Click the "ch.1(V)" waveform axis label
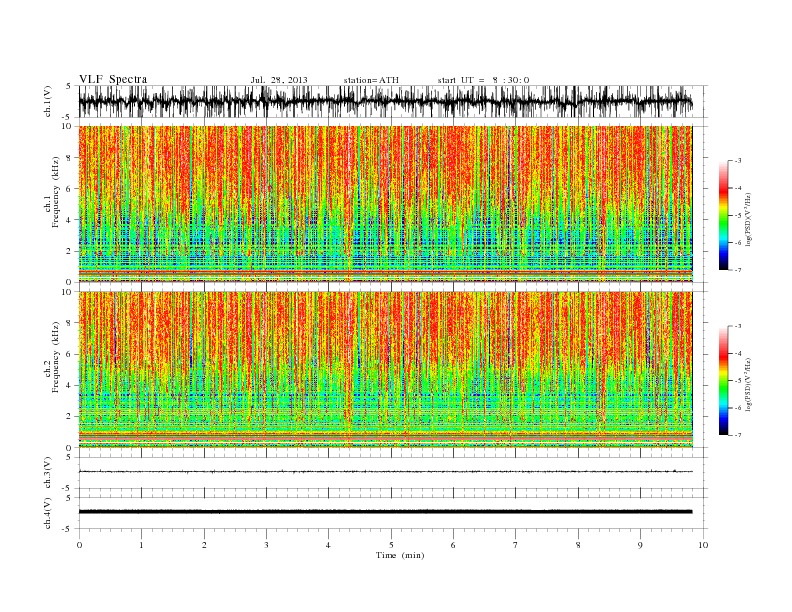 (48, 101)
